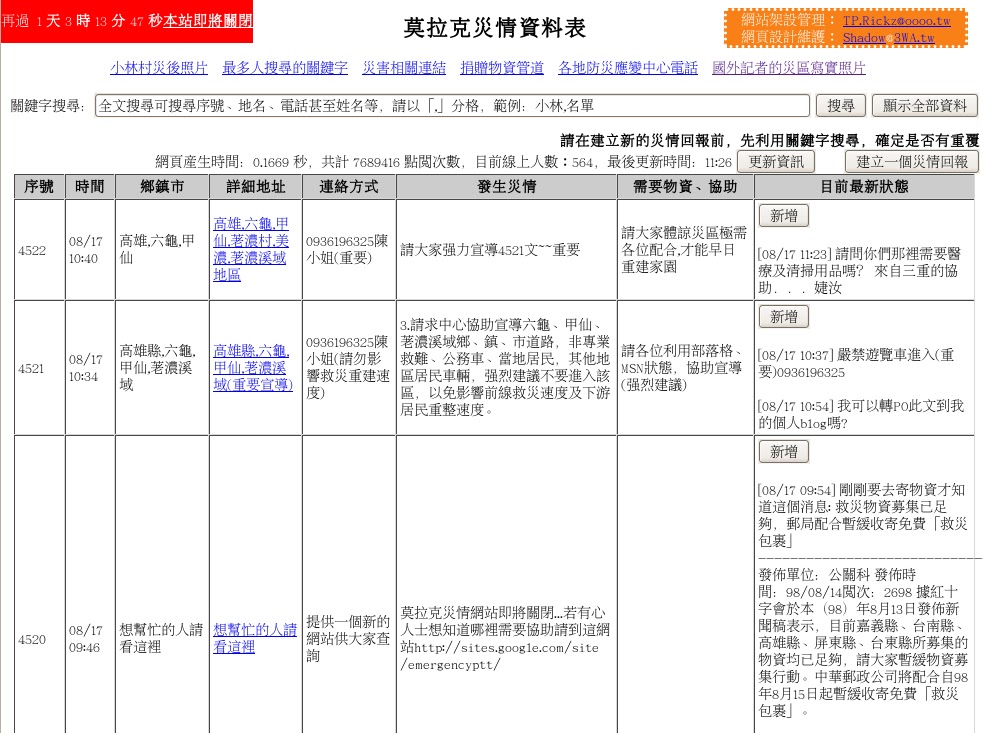The width and height of the screenshot is (983, 733).
Task: Click the 本站即將關閉 link in the red banner
Action: pos(208,21)
